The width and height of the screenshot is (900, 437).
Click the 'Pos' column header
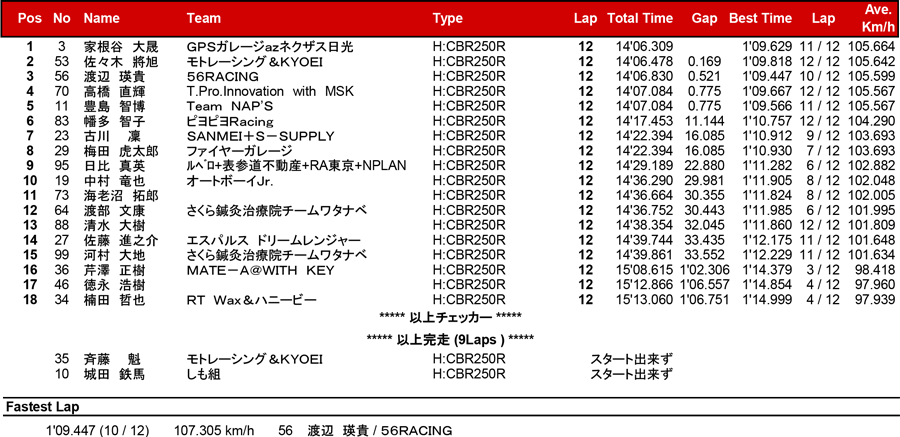click(30, 18)
